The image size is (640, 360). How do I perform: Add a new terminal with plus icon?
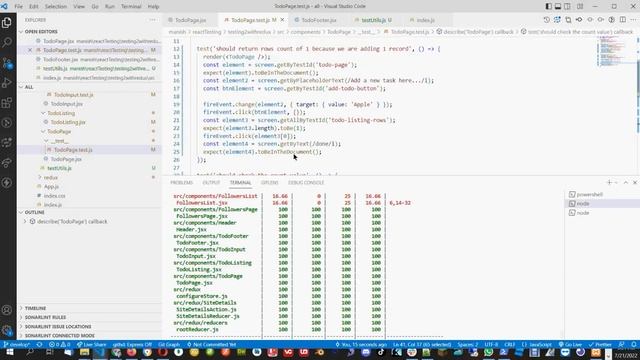click(609, 182)
